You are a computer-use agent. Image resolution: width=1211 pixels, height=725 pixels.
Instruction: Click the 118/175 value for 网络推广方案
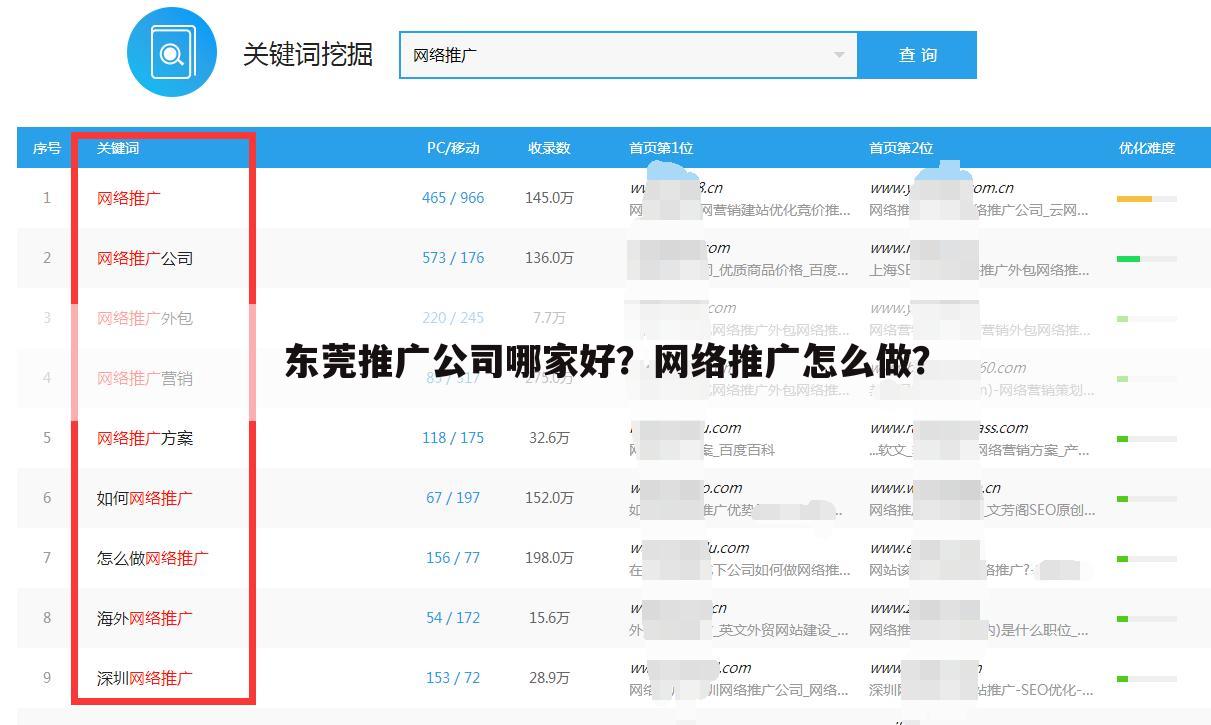pyautogui.click(x=451, y=438)
